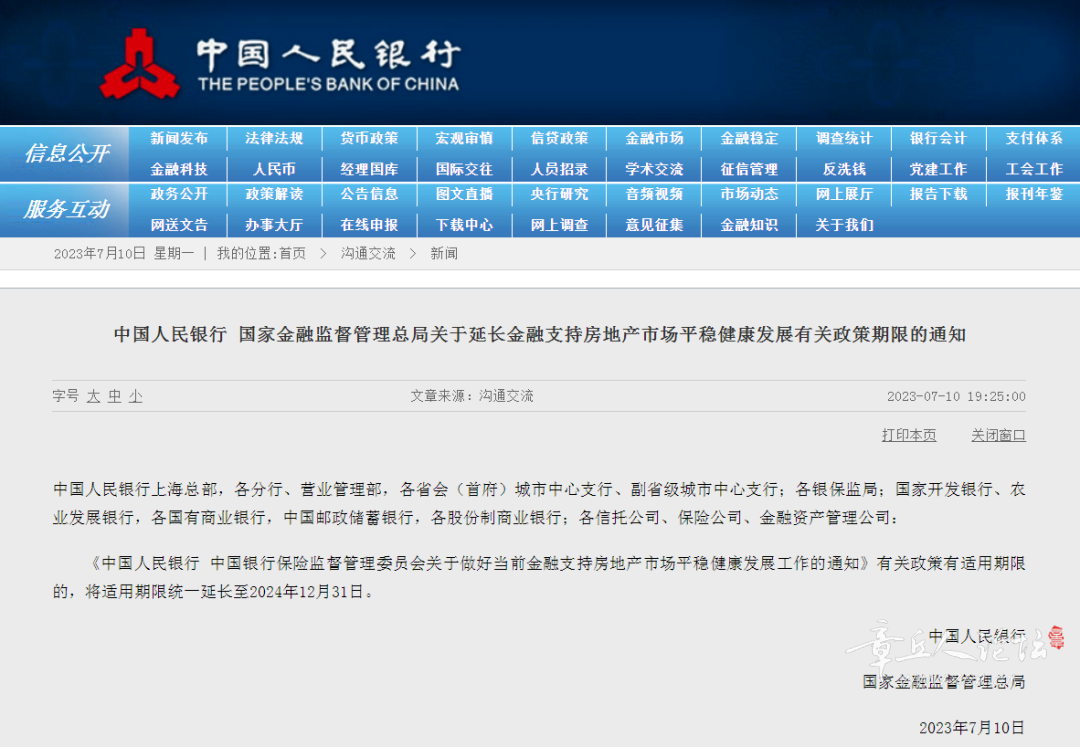Select 人民币 in the navigation bar
Screen dimensions: 1080x747
point(274,169)
